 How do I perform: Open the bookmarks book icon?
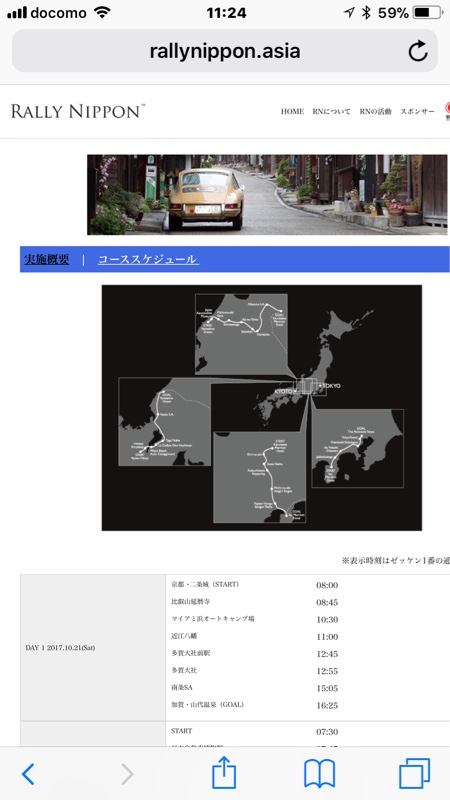pos(319,773)
